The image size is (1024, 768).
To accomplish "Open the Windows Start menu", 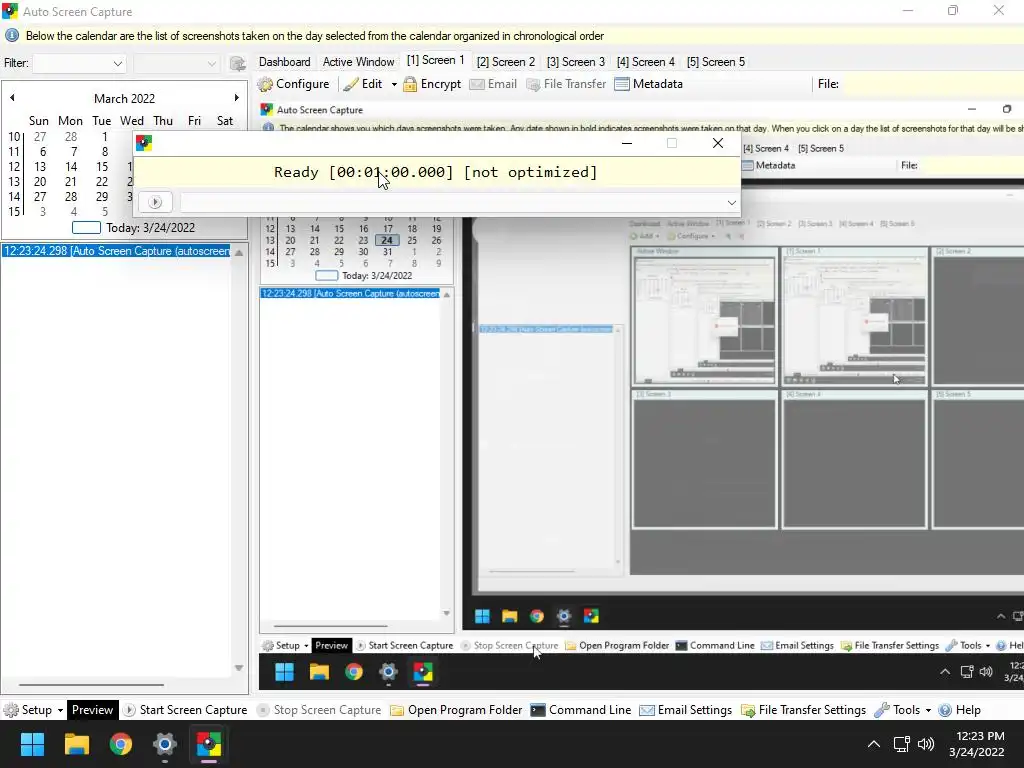I will 32,744.
